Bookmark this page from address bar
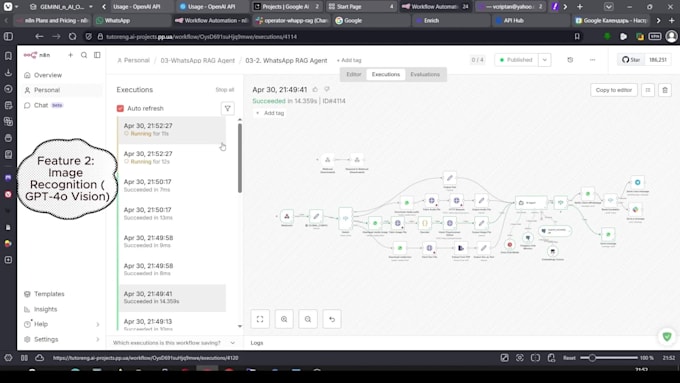Viewport: 680px width, 383px height. point(577,36)
